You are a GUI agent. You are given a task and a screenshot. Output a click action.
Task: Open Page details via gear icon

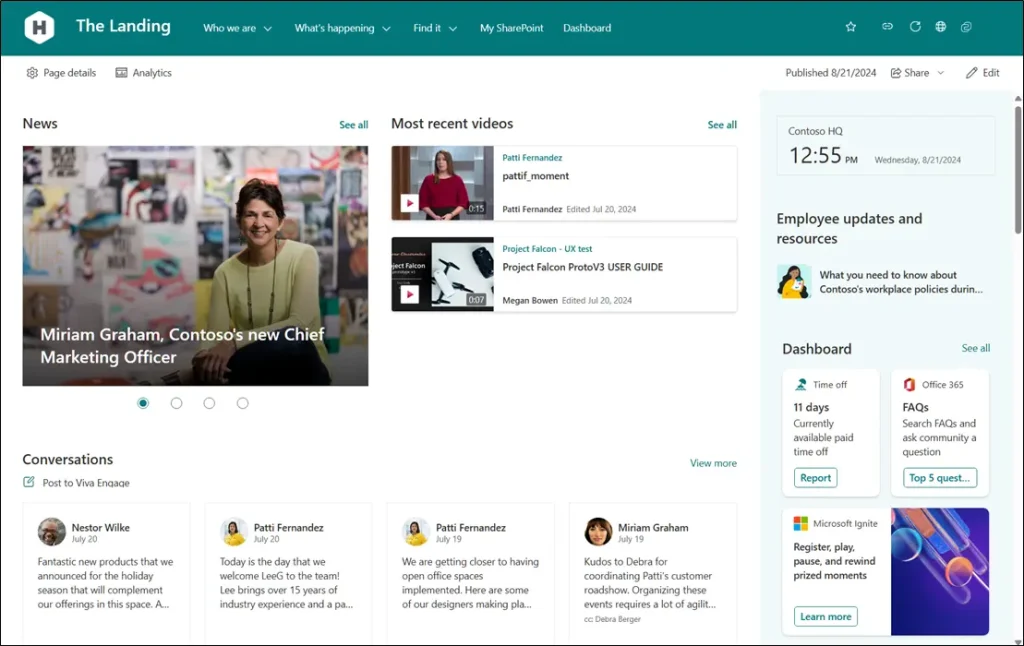pyautogui.click(x=32, y=73)
